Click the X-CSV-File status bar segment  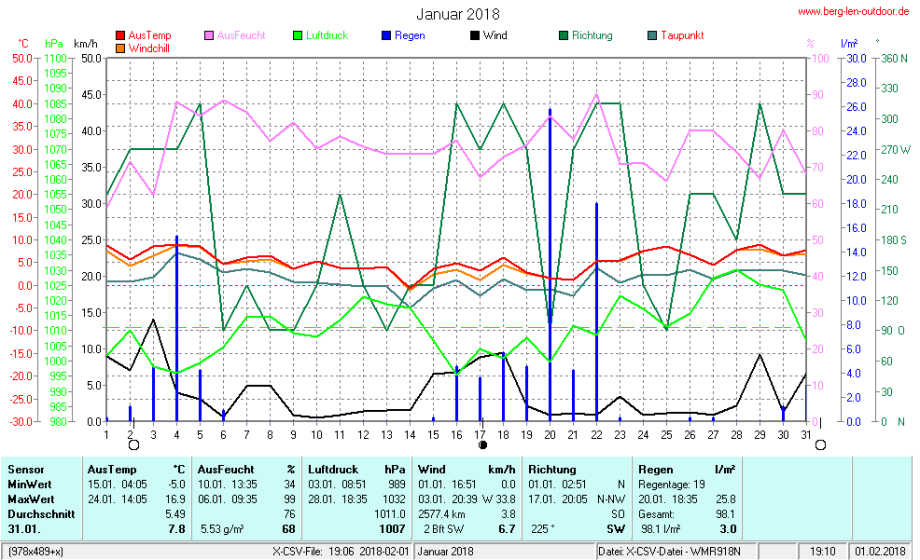click(340, 551)
